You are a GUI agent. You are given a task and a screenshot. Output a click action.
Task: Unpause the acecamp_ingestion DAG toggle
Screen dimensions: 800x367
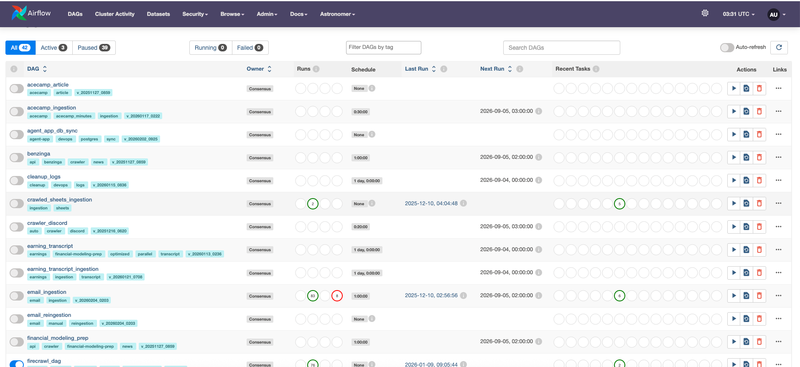click(16, 111)
